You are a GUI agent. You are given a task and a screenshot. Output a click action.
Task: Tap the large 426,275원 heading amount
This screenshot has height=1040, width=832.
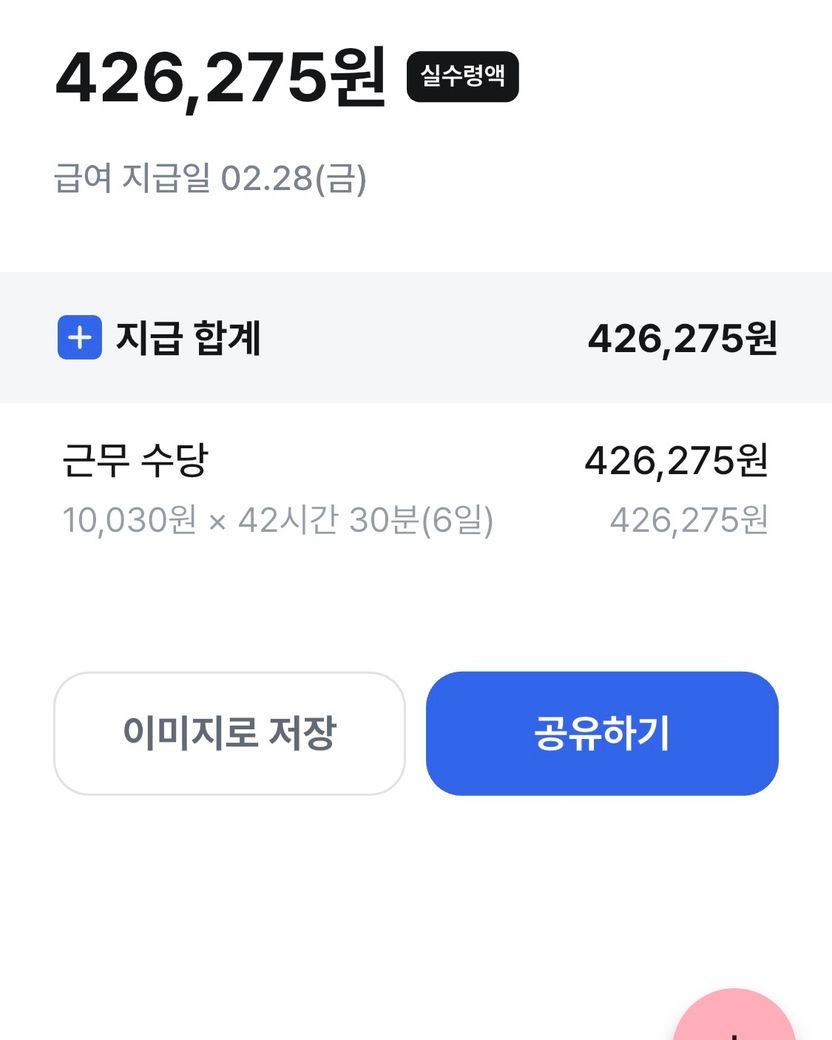click(x=220, y=78)
